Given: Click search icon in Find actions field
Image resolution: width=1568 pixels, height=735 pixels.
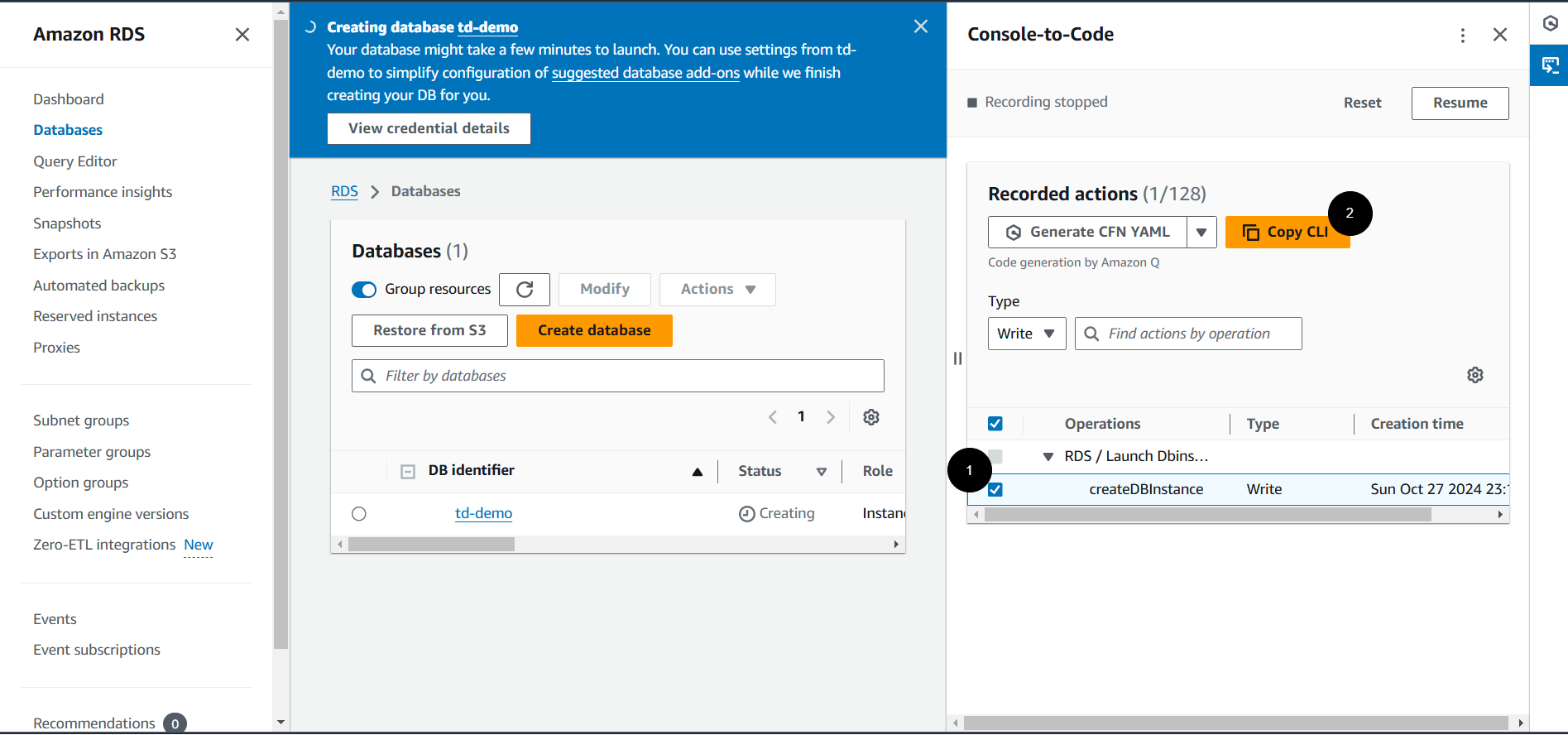Looking at the screenshot, I should [x=1091, y=334].
